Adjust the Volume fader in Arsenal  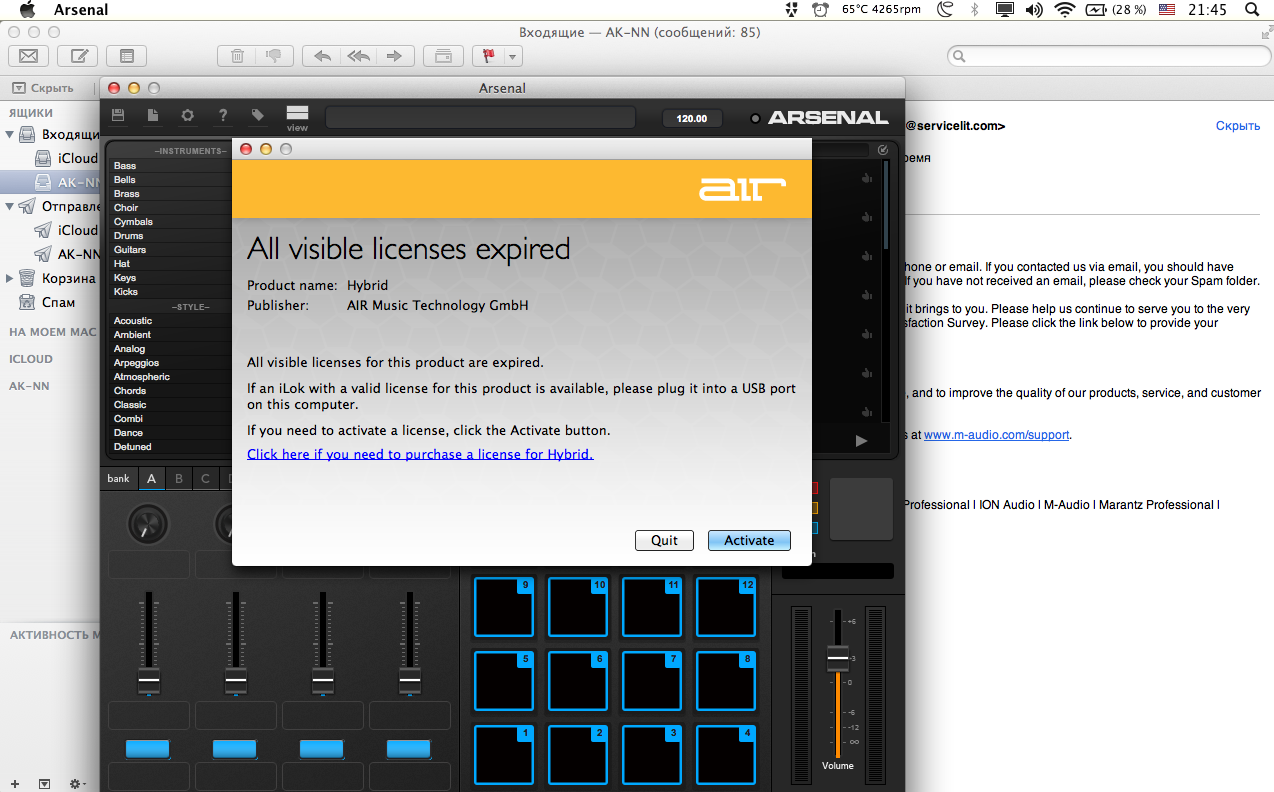pyautogui.click(x=838, y=658)
